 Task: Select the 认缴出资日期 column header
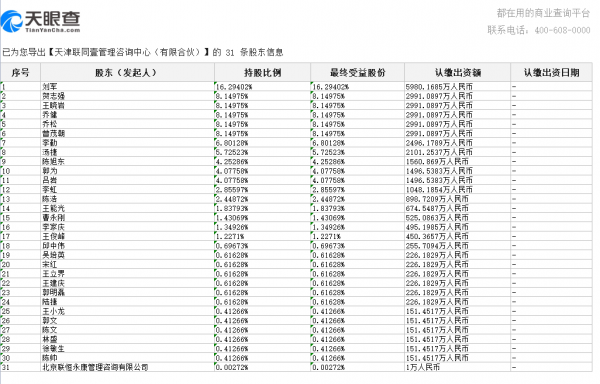click(x=551, y=72)
